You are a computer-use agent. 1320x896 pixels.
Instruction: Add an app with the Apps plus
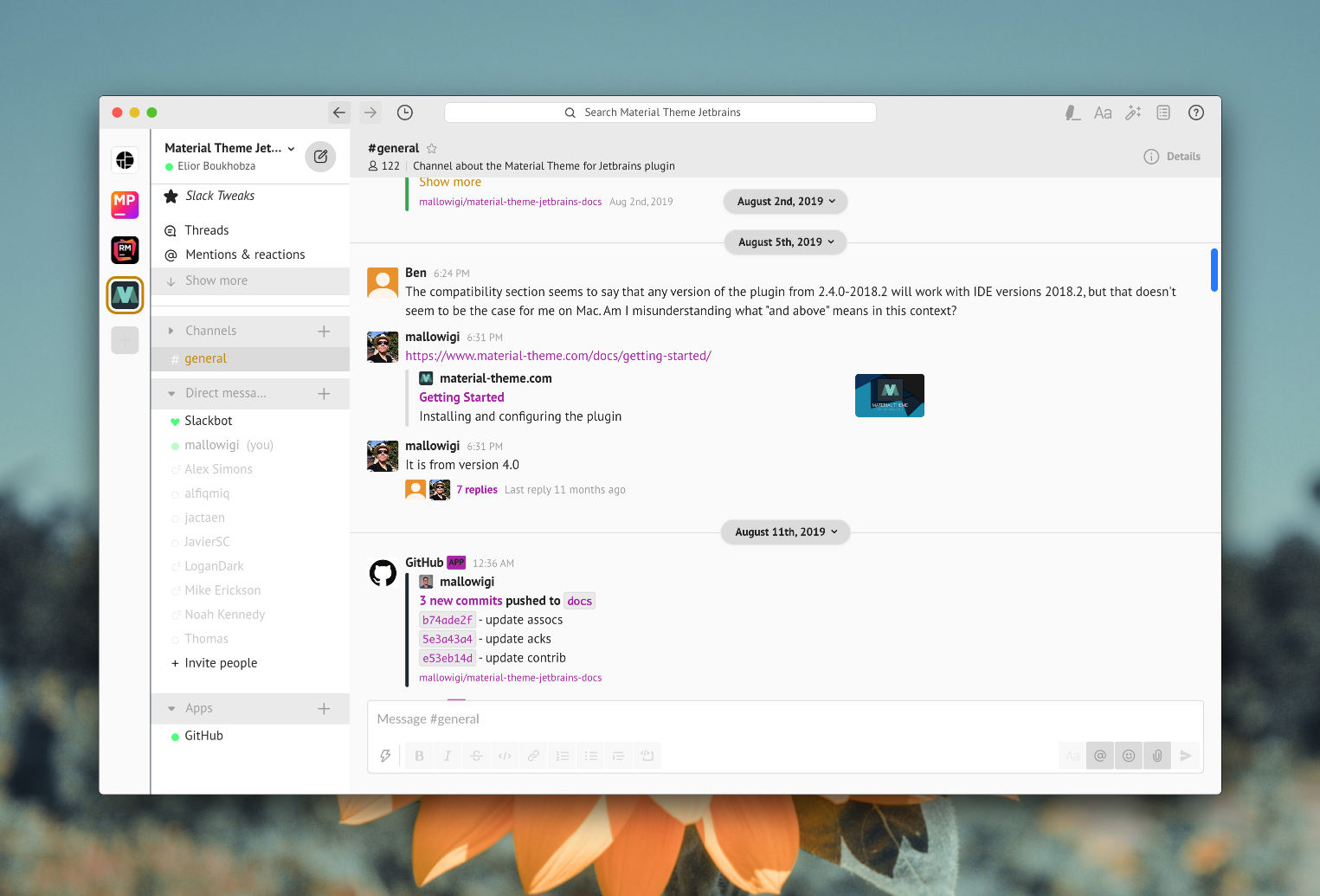click(324, 708)
